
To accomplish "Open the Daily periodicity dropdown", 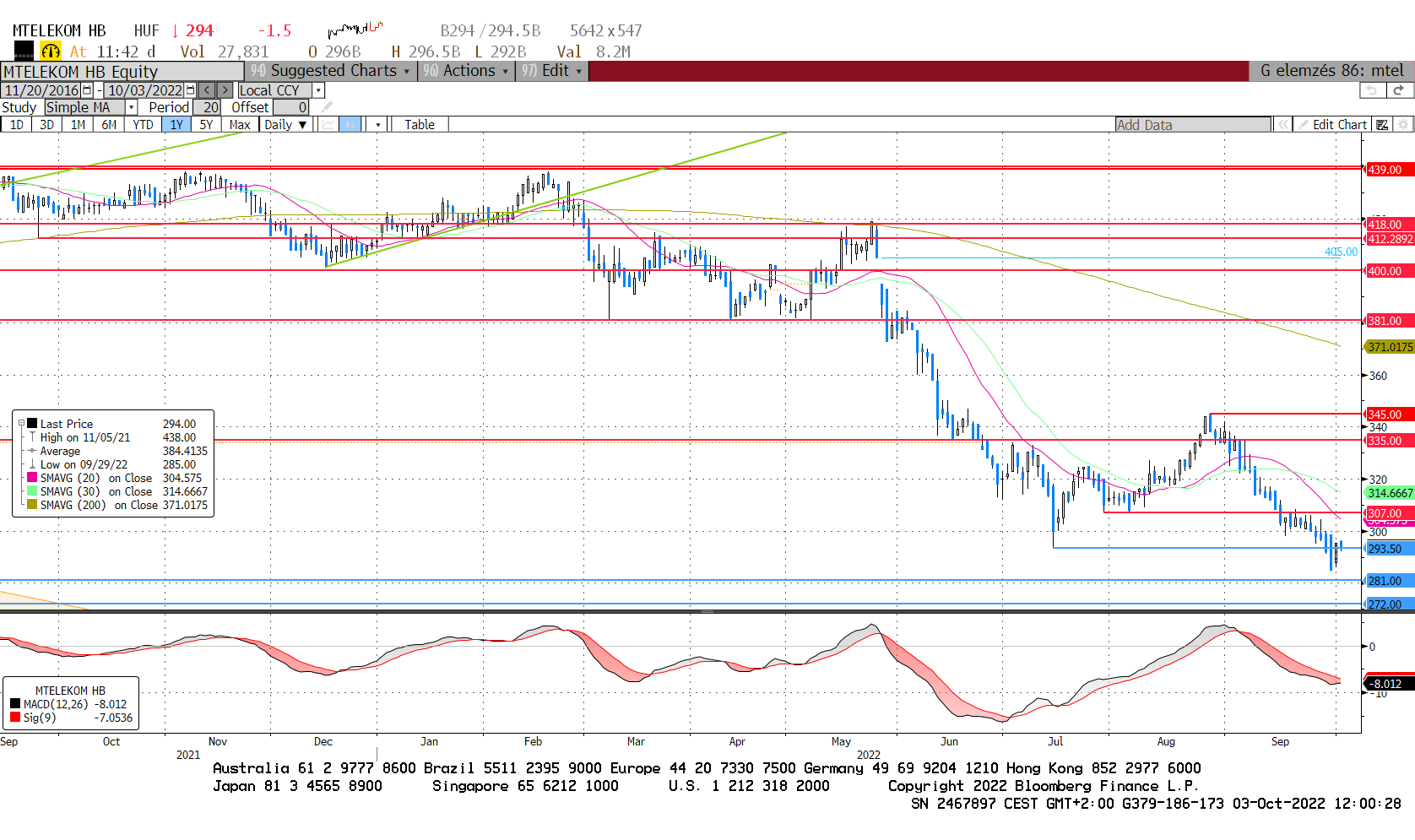I will (x=285, y=124).
